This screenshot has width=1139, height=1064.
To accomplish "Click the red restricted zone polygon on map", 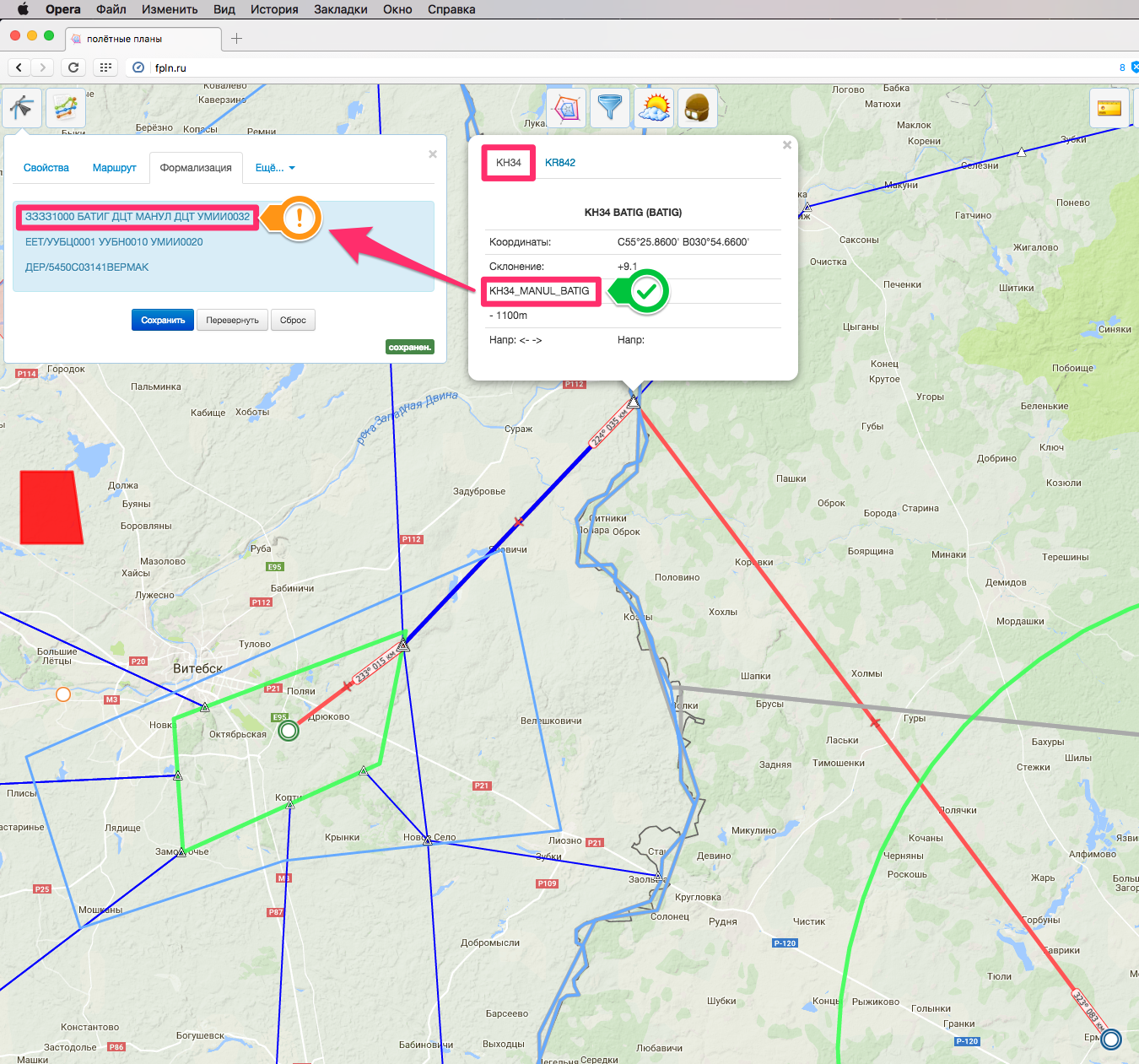I will coord(51,507).
